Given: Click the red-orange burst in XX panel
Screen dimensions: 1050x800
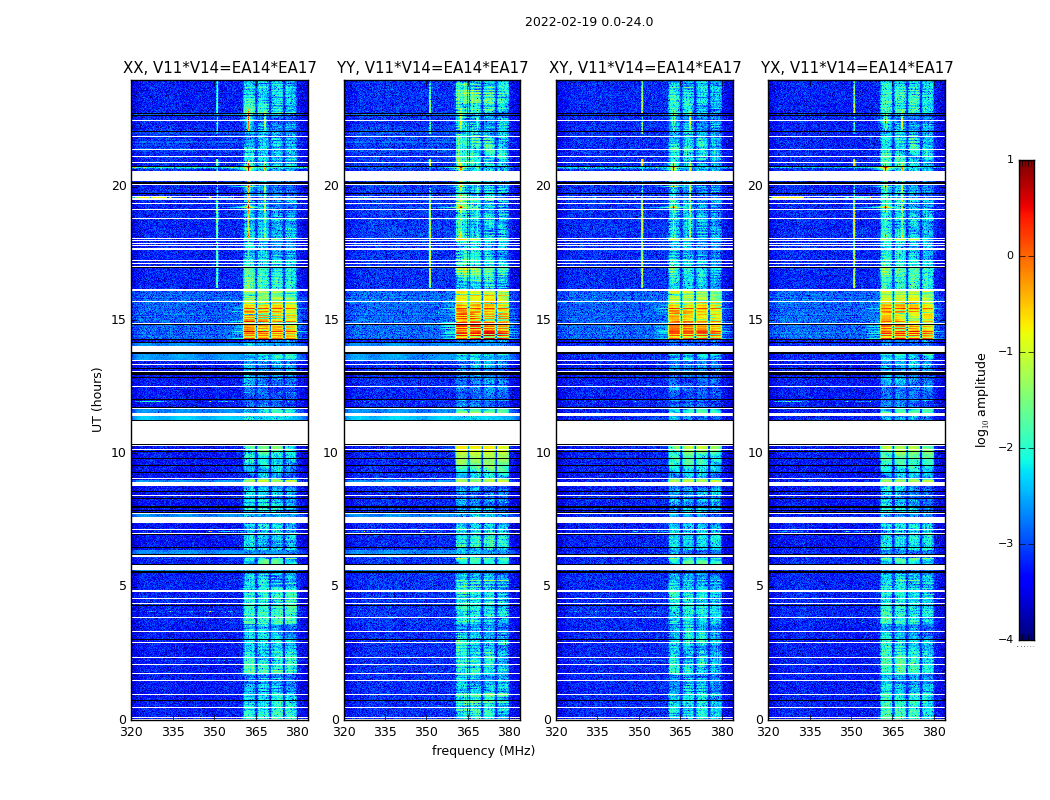Looking at the screenshot, I should pos(270,321).
